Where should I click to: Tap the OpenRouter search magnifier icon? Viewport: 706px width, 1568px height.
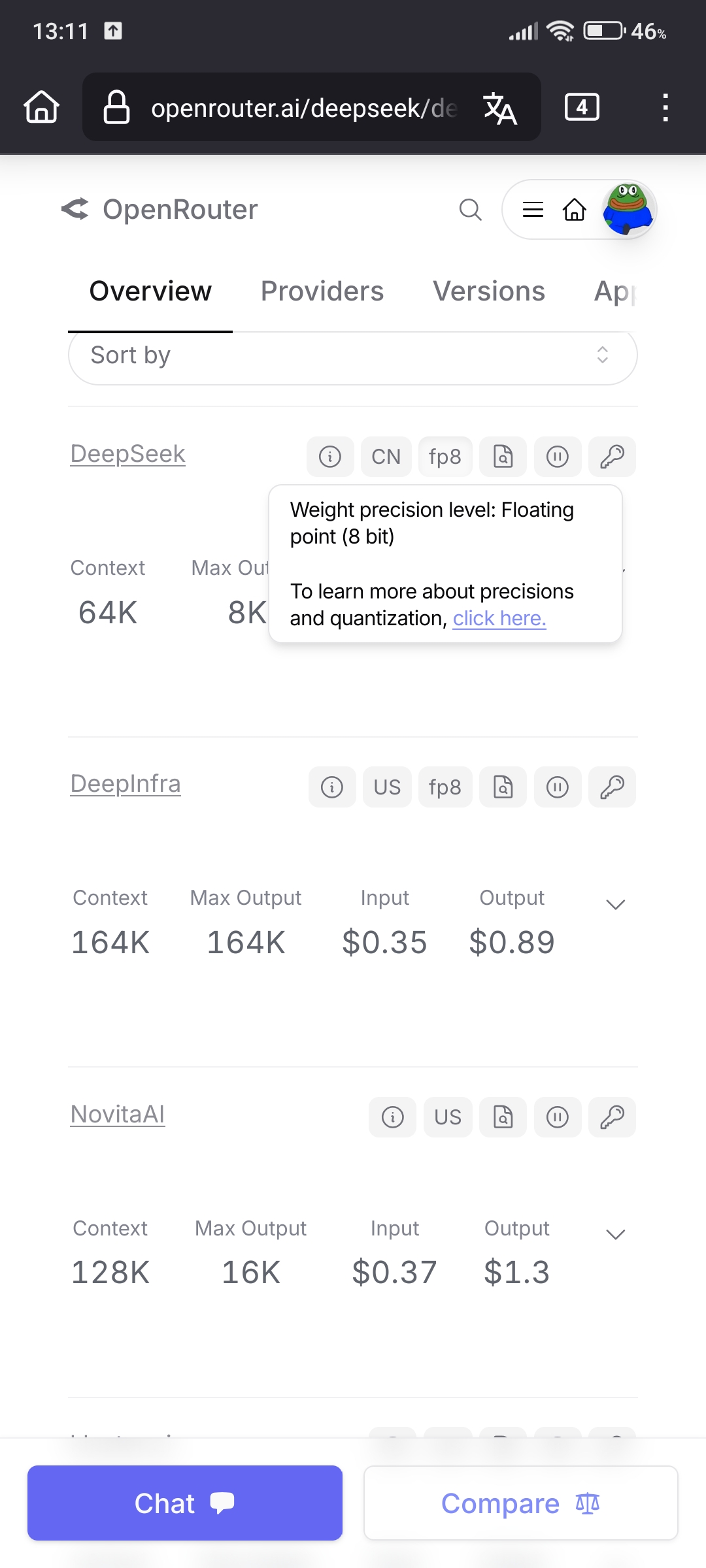pyautogui.click(x=470, y=210)
